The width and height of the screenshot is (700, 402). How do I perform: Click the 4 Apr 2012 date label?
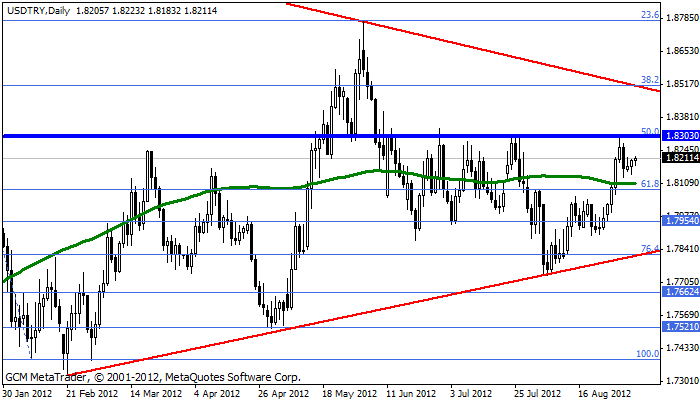217,394
